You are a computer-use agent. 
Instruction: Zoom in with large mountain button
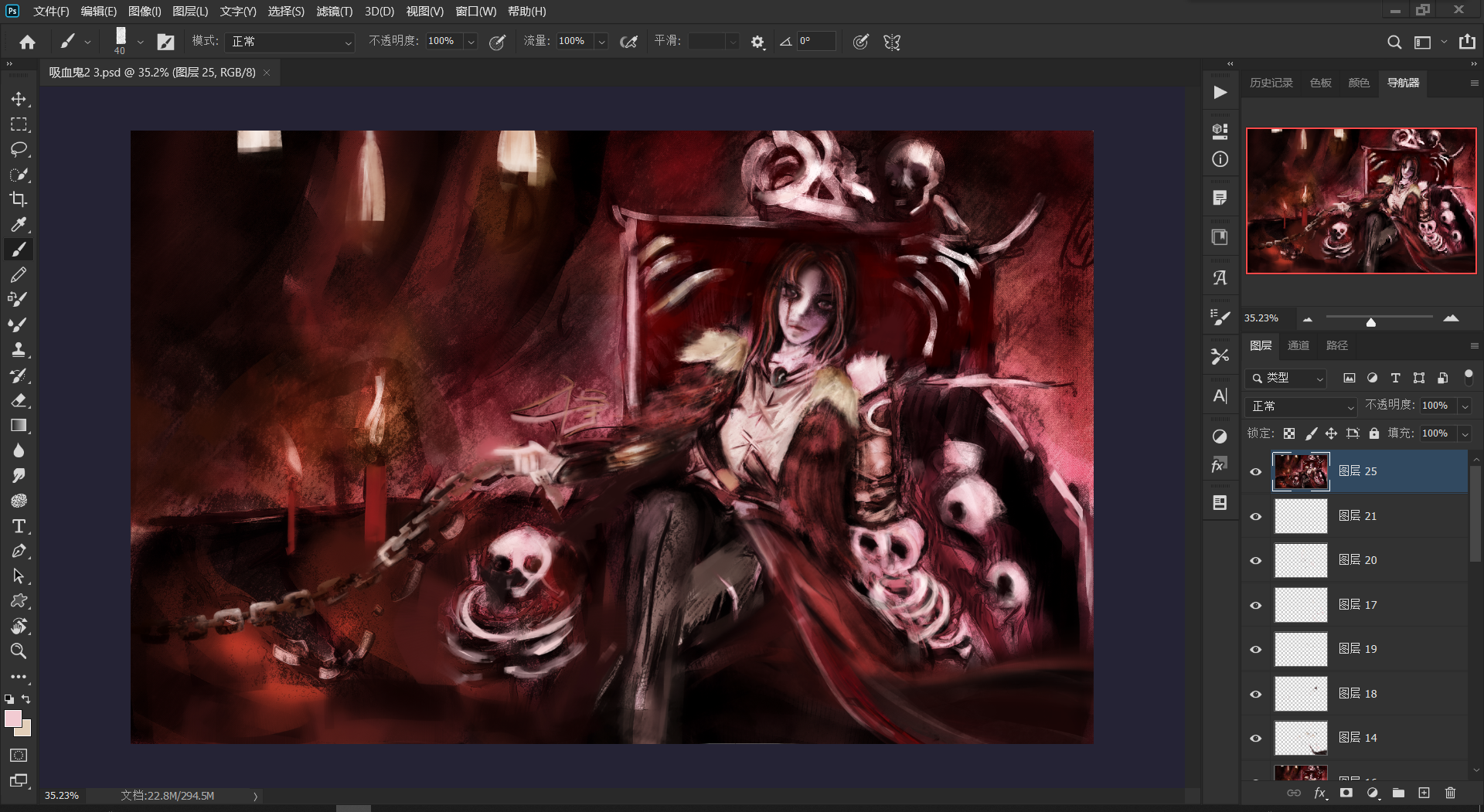point(1451,318)
